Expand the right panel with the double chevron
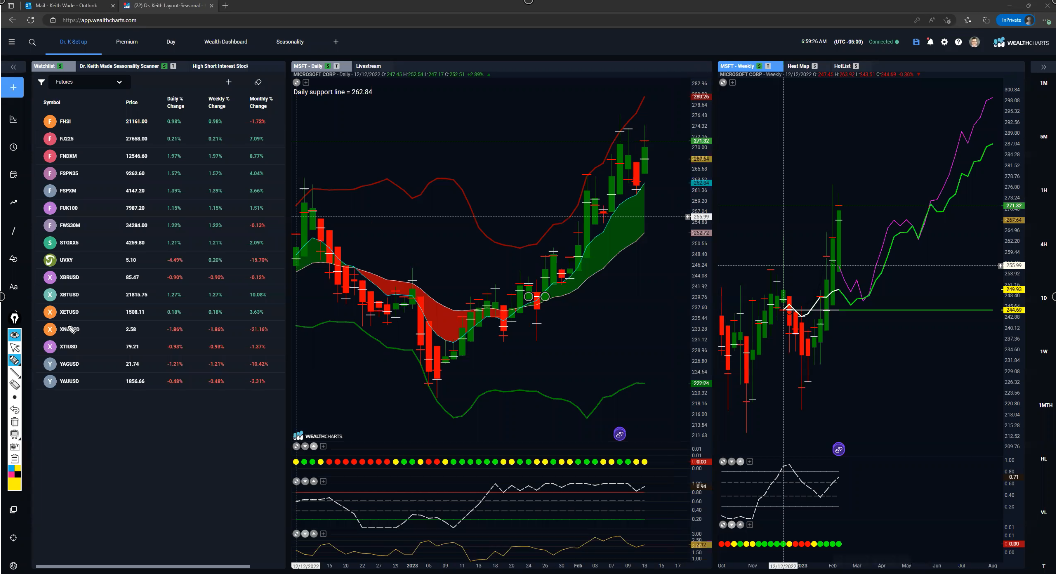The image size is (1056, 574). 1043,67
